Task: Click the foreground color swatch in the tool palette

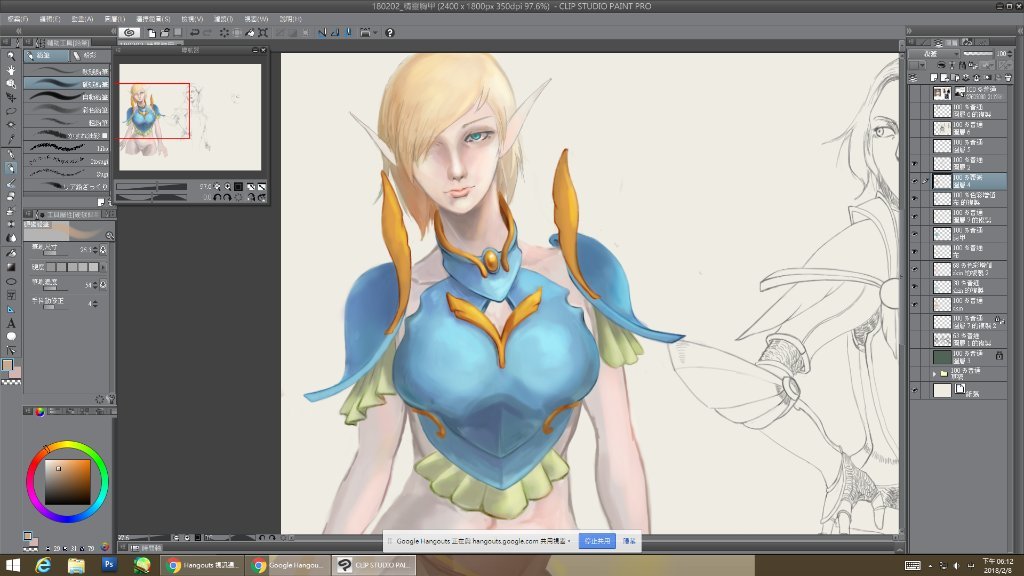Action: point(8,365)
